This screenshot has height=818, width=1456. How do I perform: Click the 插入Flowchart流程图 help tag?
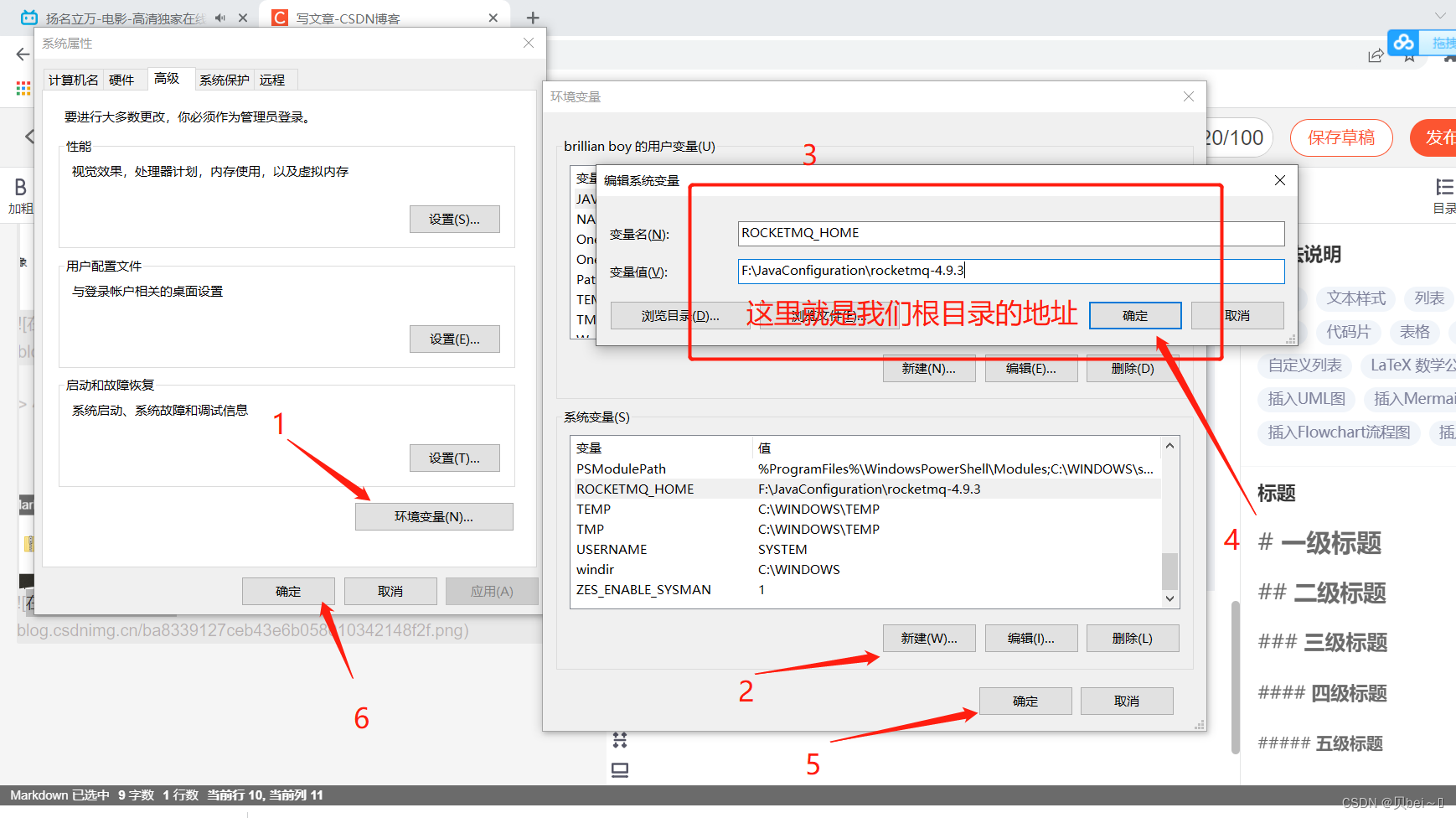pos(1339,432)
